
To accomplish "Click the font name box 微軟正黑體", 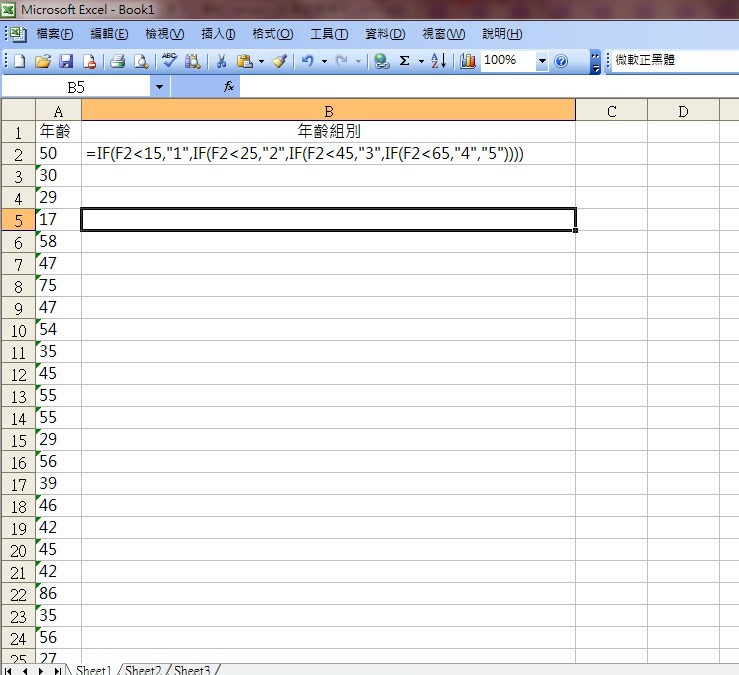I will (674, 61).
